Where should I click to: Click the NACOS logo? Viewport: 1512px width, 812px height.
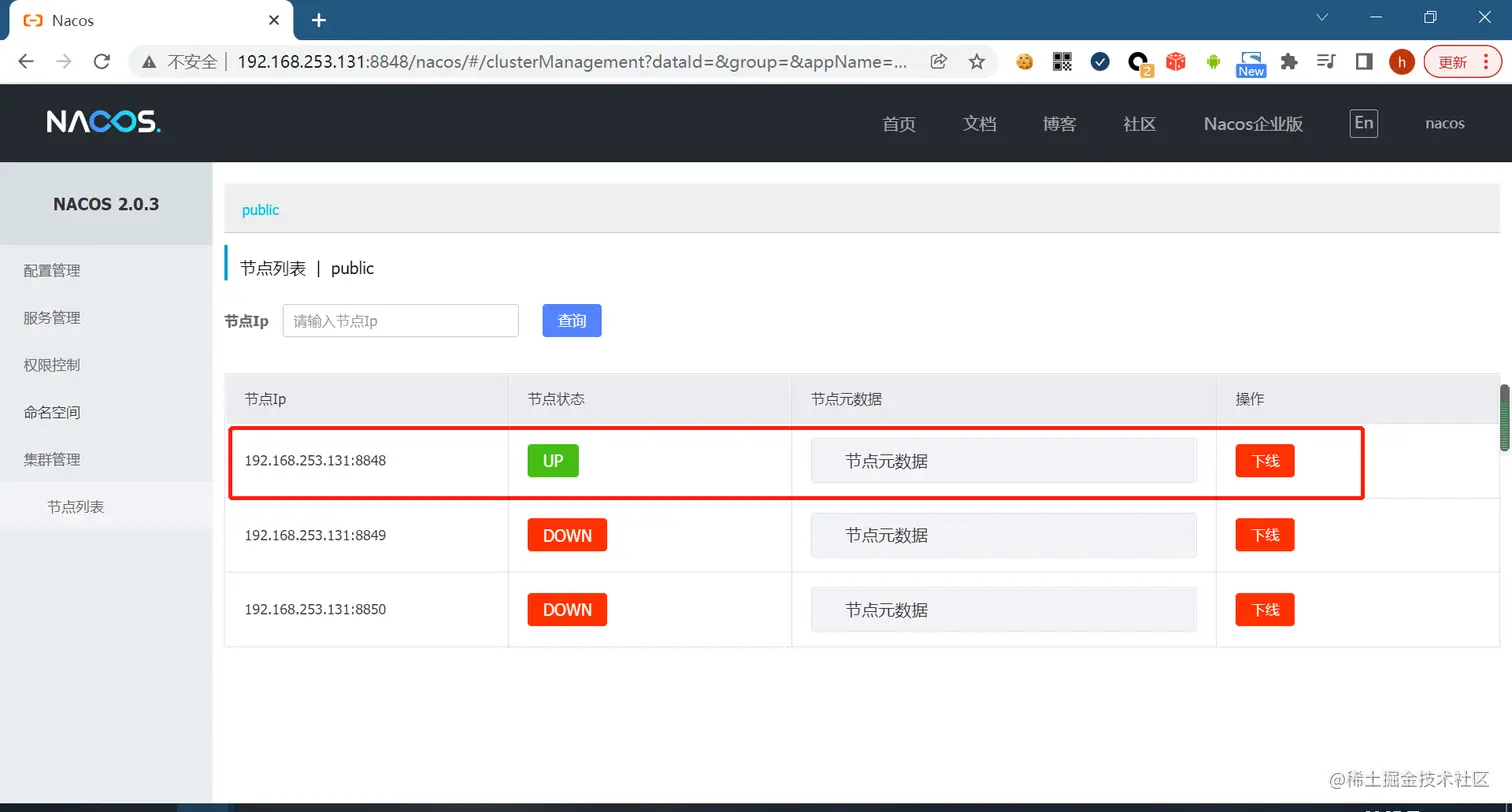tap(103, 122)
